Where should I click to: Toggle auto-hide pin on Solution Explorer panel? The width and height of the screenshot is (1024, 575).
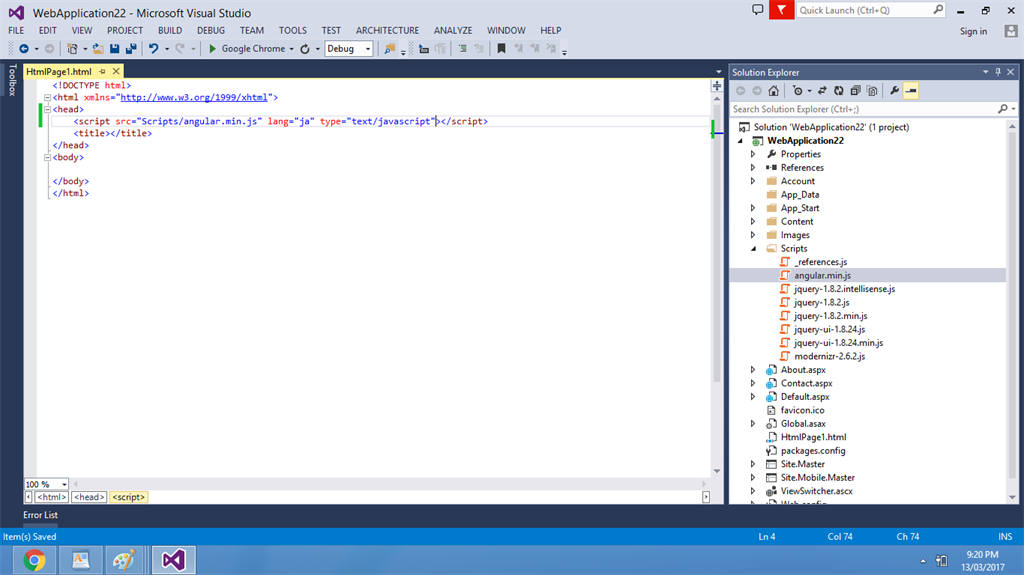point(997,72)
